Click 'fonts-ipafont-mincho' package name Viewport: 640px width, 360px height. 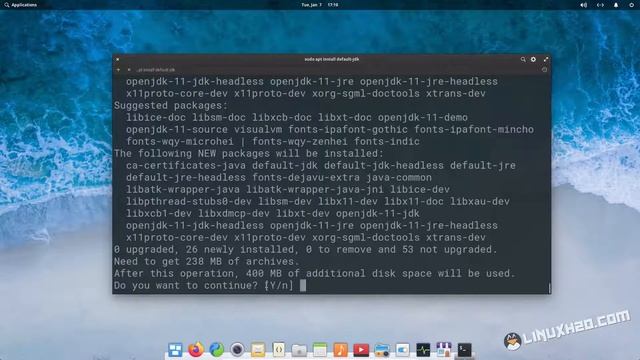[474, 129]
